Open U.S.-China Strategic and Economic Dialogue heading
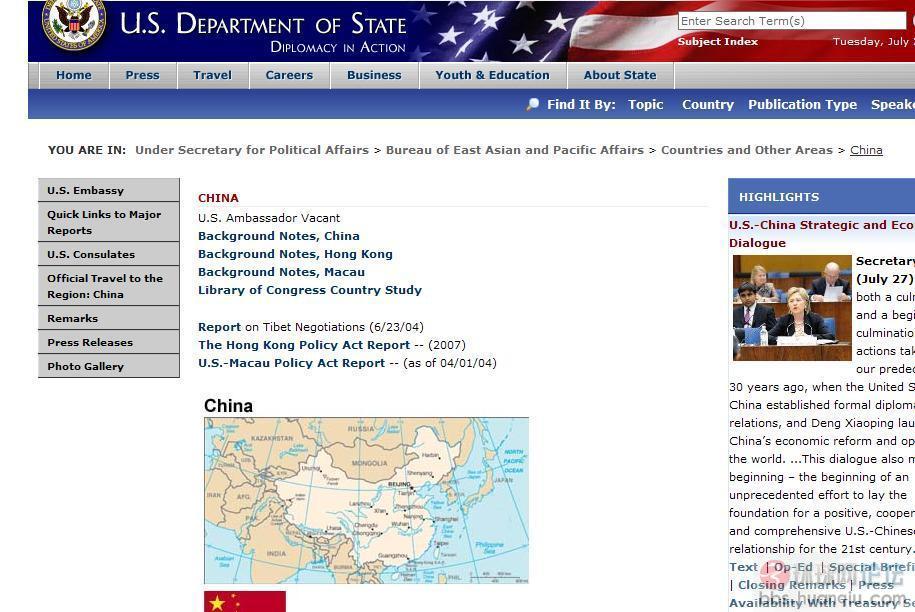915x612 pixels. (822, 233)
